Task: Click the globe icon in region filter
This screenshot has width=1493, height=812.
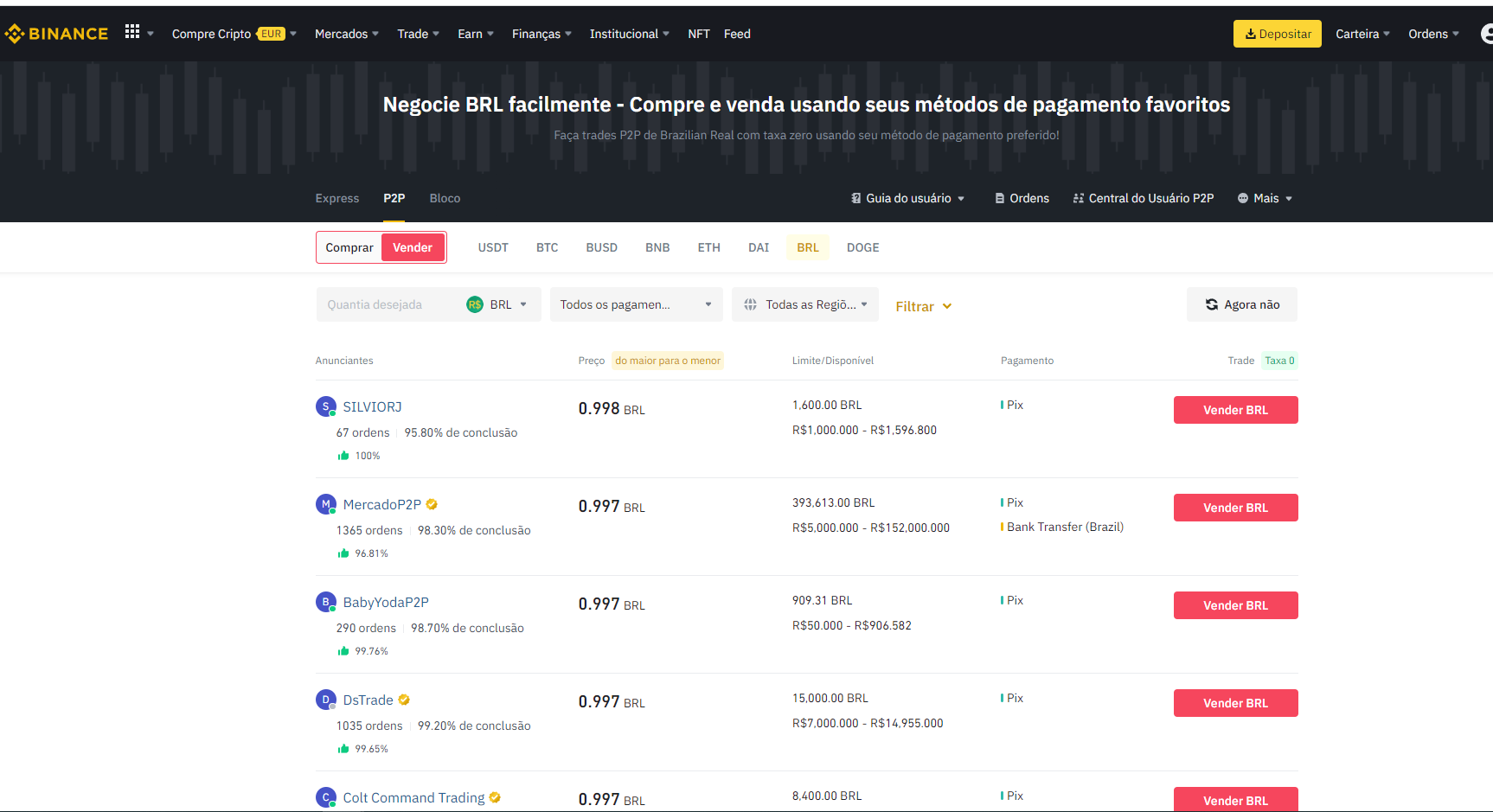Action: pyautogui.click(x=750, y=304)
